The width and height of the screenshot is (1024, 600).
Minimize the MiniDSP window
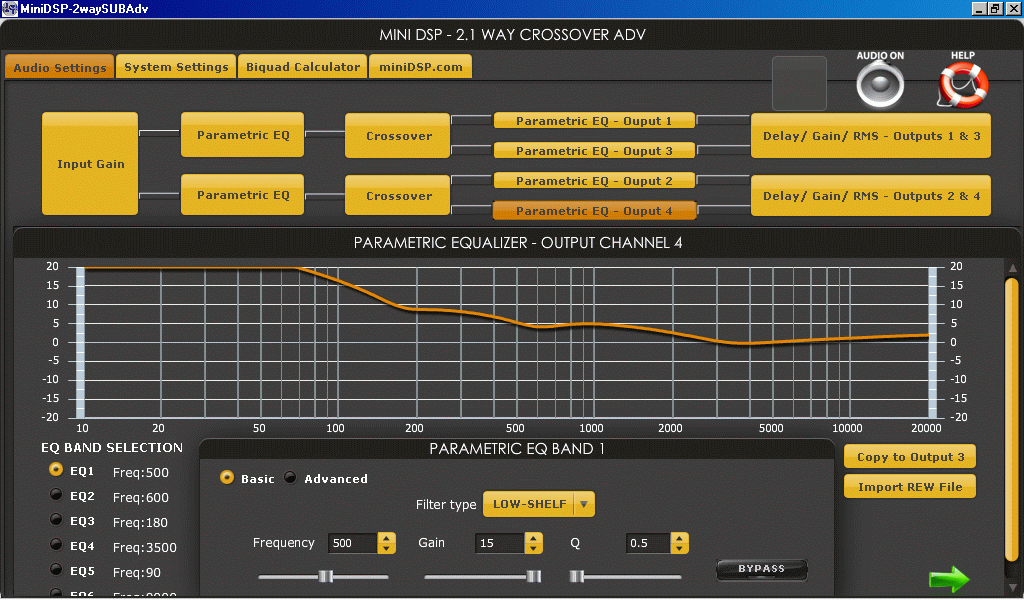979,8
